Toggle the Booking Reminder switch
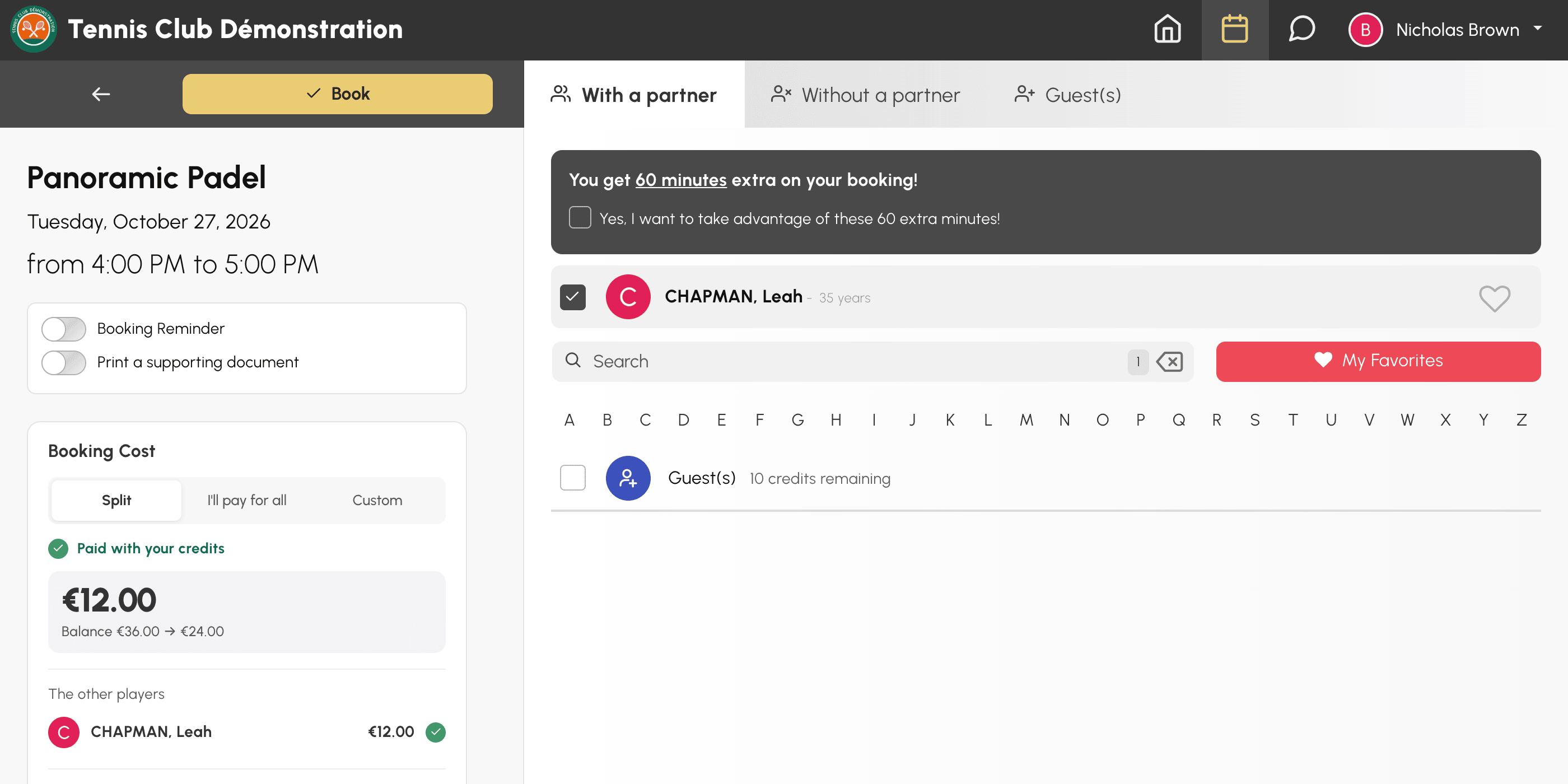Image resolution: width=1568 pixels, height=784 pixels. [x=64, y=329]
